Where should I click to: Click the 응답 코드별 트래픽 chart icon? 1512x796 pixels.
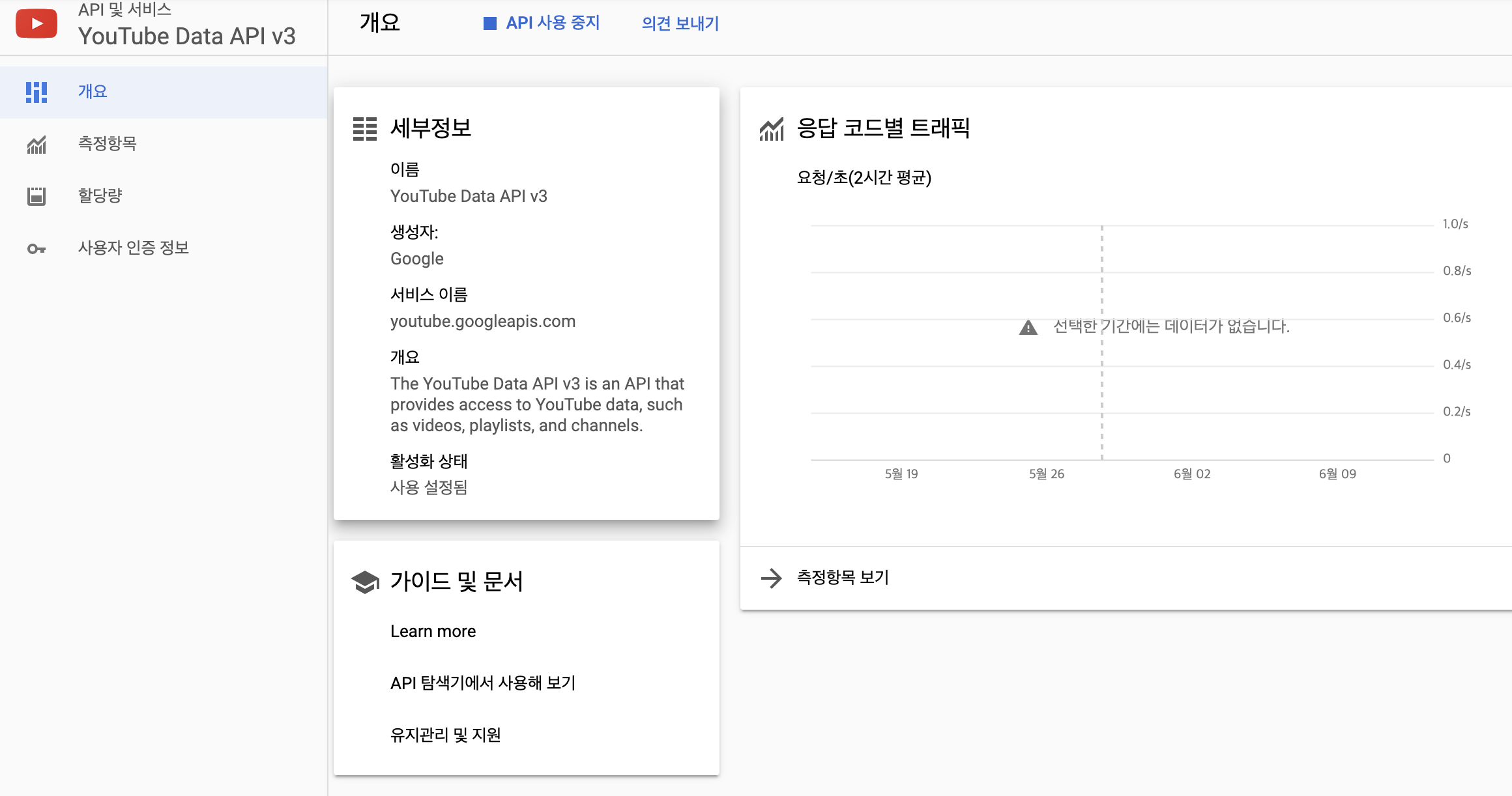pyautogui.click(x=772, y=129)
